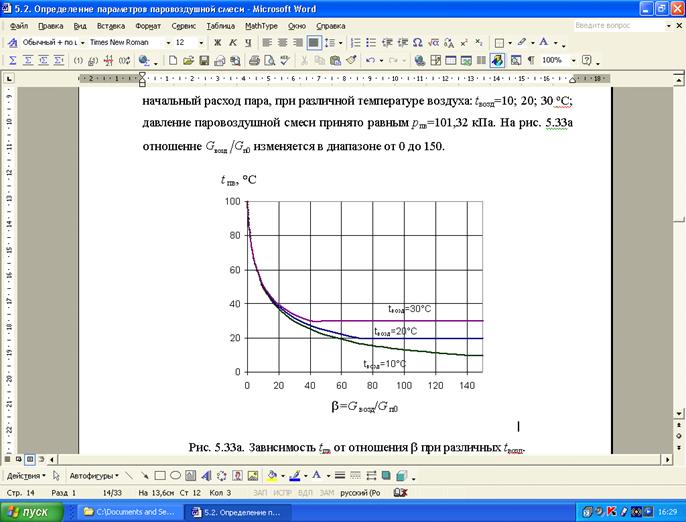Insert symbol with the Omega icon

tap(418, 42)
